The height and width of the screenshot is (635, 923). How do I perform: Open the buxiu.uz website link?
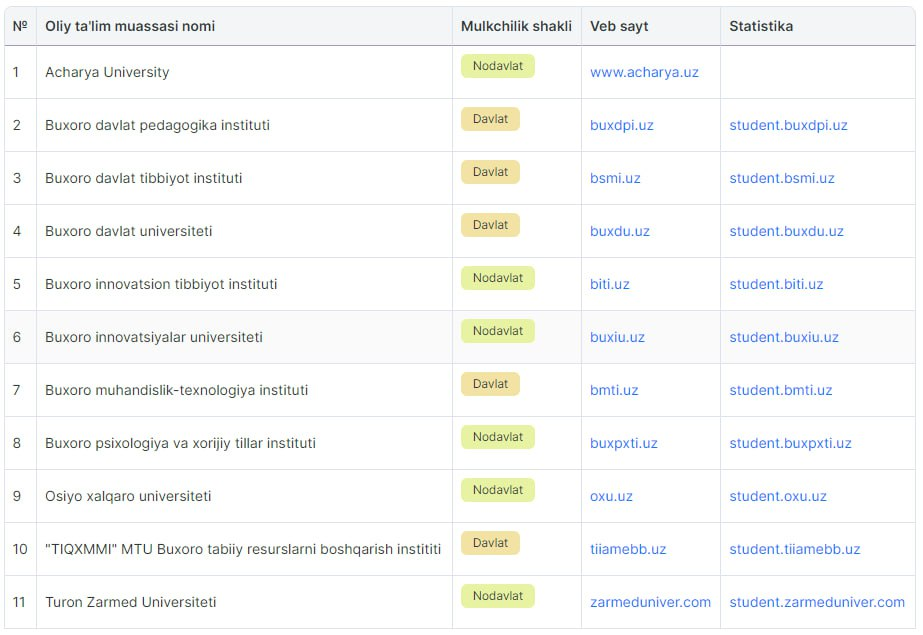click(x=617, y=337)
